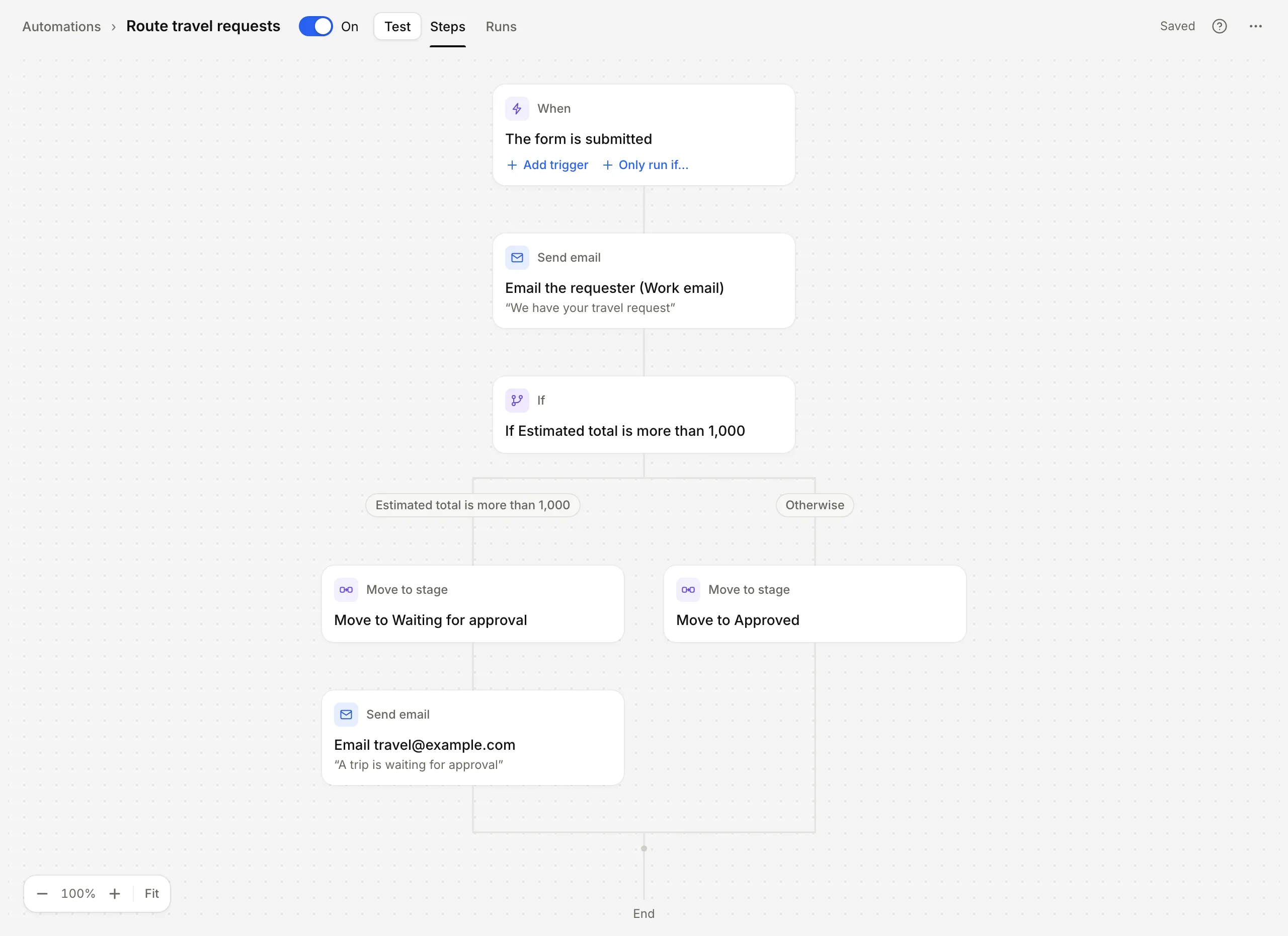Fit the canvas with Fit button
Screen dimensions: 1288x936
(151, 893)
